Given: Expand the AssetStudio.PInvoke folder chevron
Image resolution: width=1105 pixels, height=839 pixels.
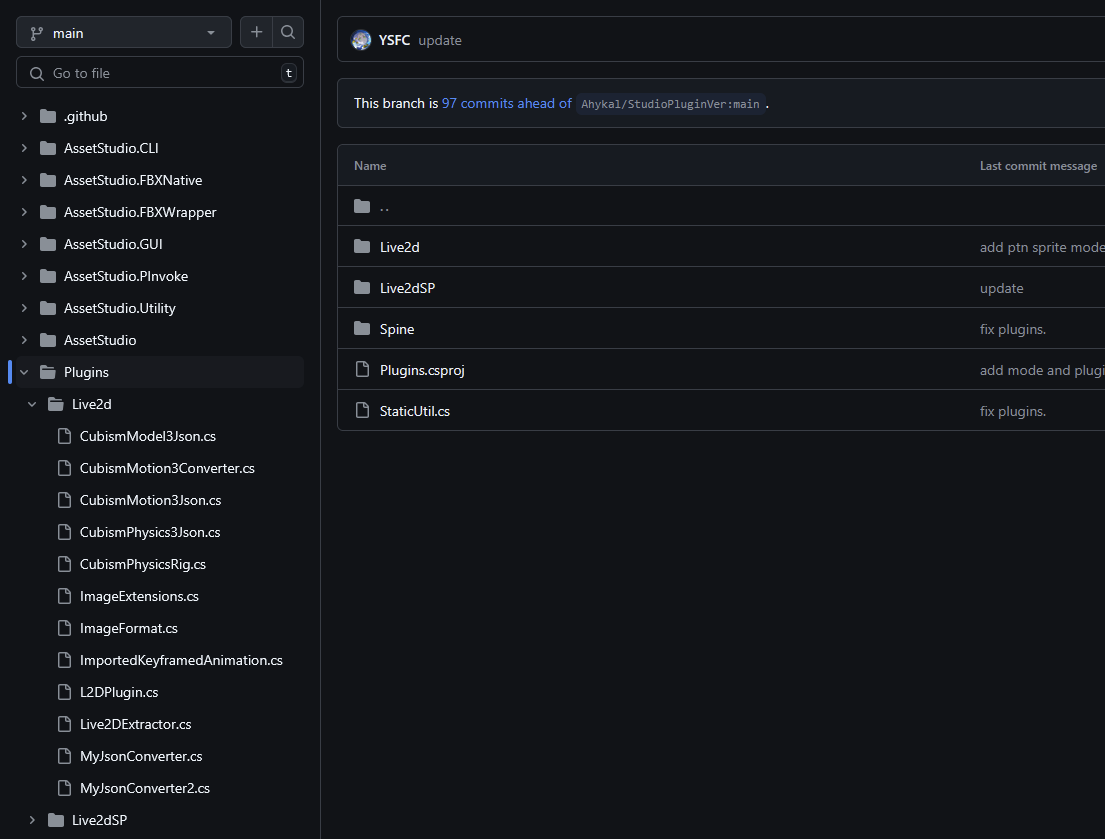Looking at the screenshot, I should (25, 276).
